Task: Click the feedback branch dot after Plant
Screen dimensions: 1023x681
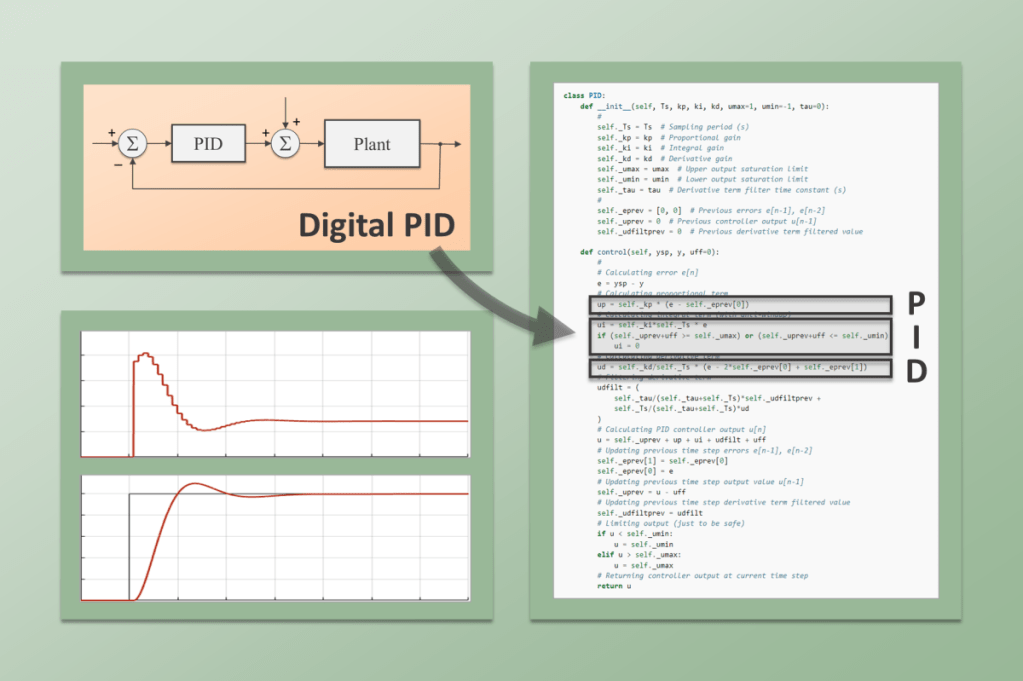Action: click(440, 144)
